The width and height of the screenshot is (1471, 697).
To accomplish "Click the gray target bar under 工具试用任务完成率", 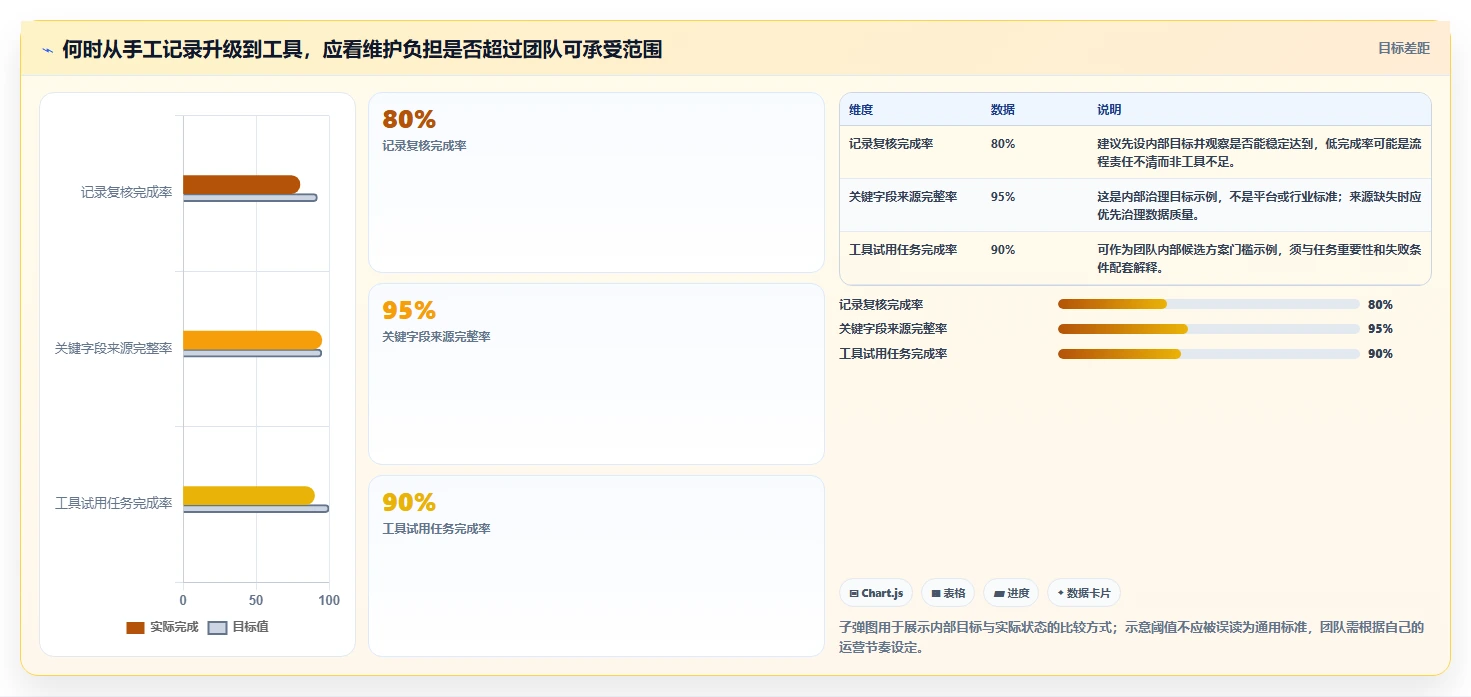I will tap(256, 509).
